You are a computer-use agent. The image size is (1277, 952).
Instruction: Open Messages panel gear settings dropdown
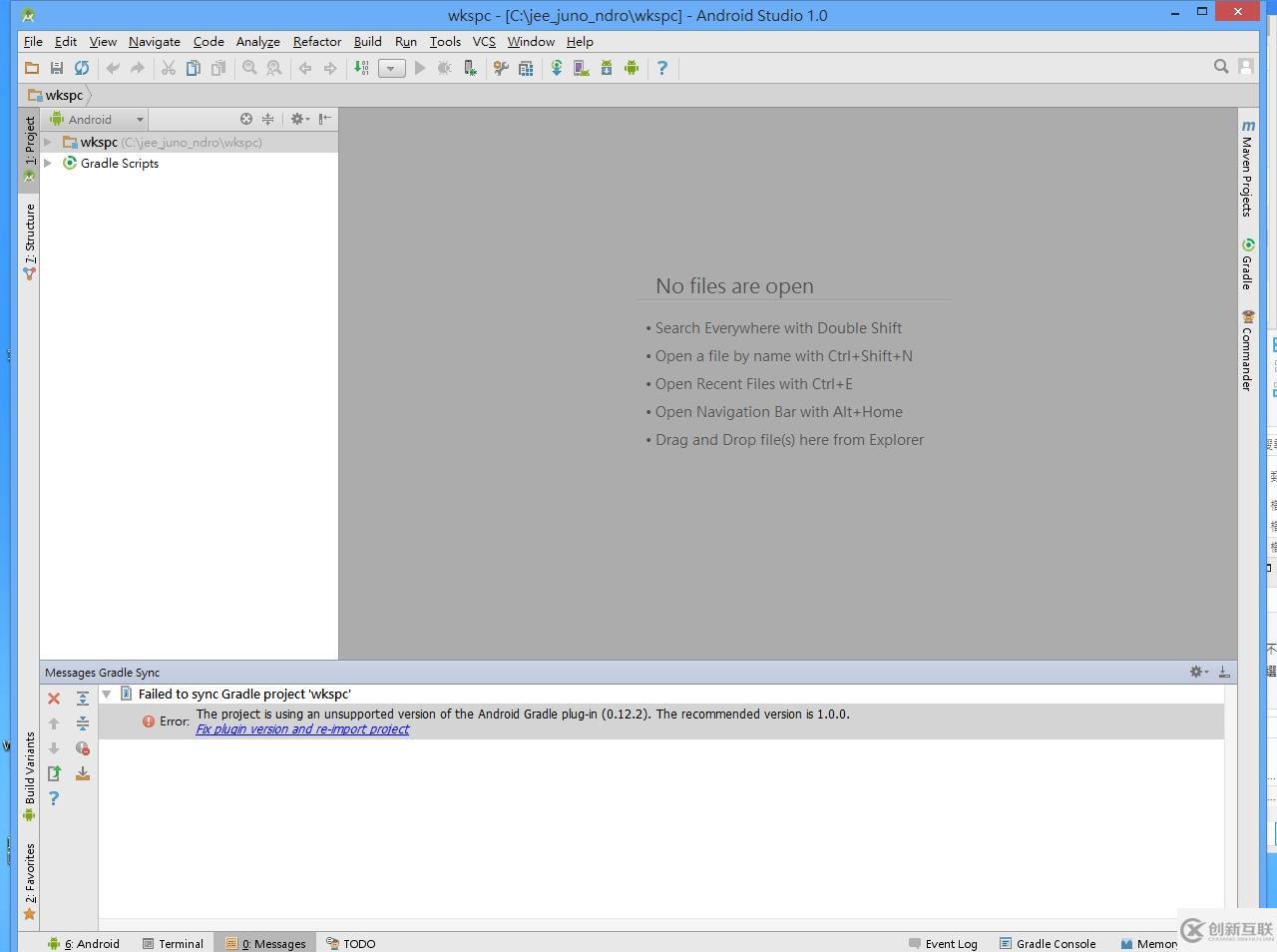tap(1198, 672)
